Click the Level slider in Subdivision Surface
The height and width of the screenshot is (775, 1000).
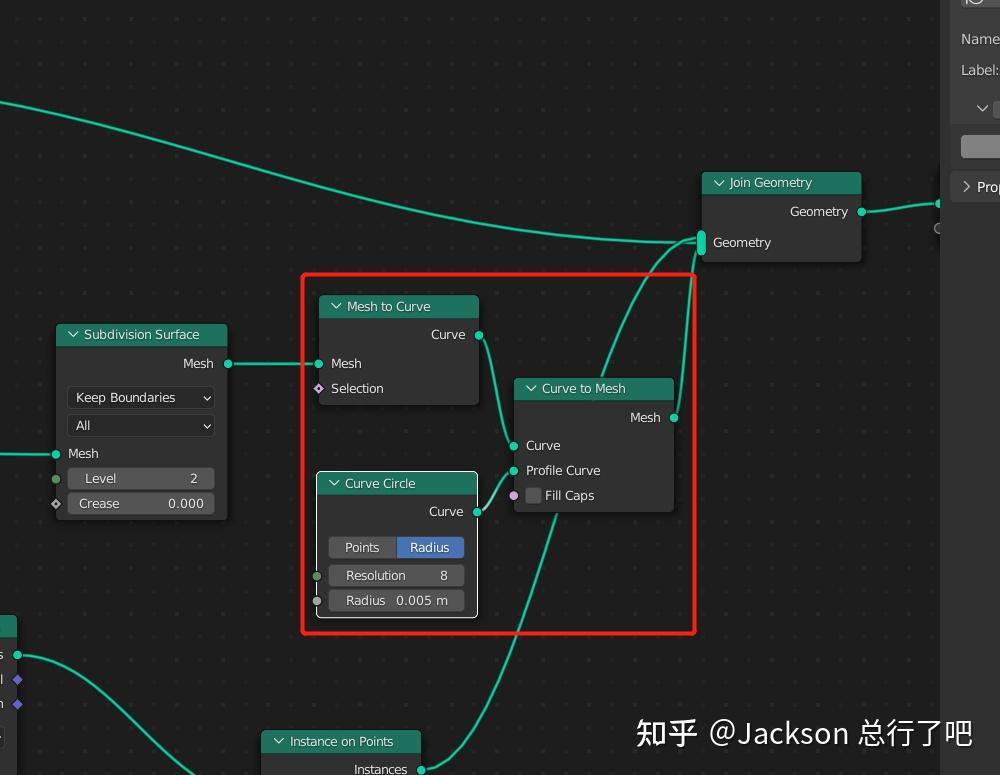click(141, 479)
